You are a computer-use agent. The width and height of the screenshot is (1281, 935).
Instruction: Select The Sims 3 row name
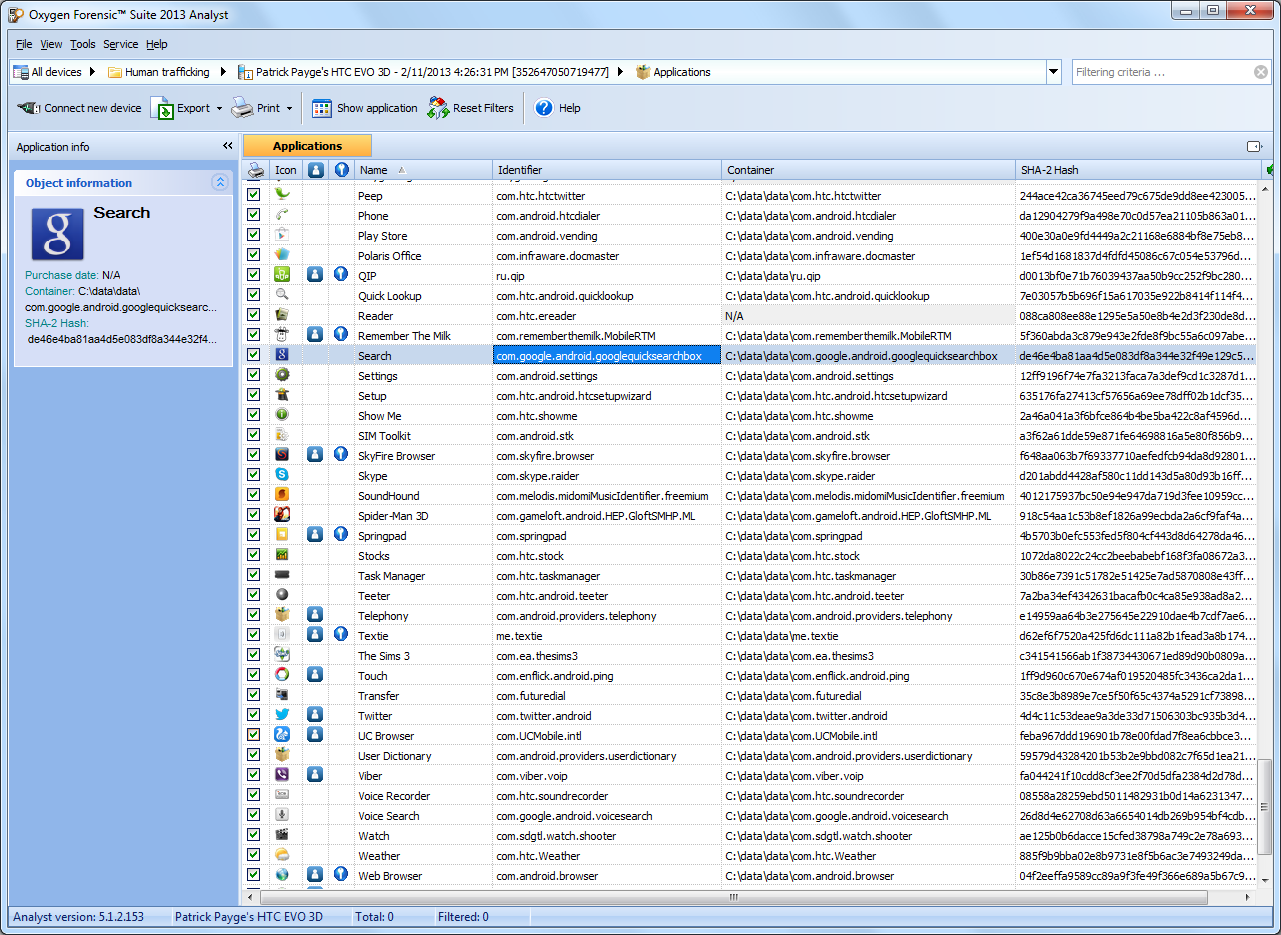coord(384,655)
